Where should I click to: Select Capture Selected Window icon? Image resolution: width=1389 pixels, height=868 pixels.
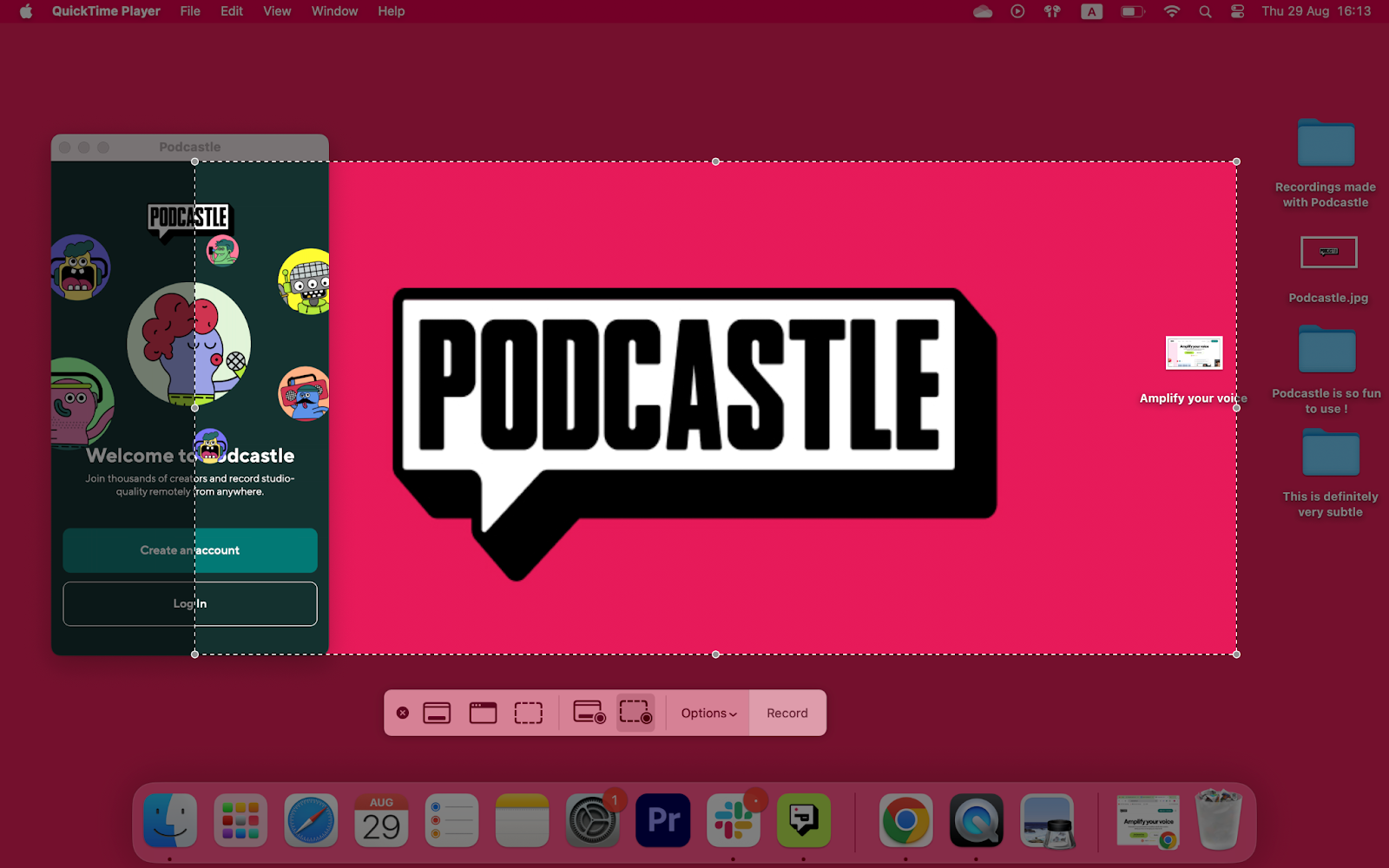[x=483, y=713]
